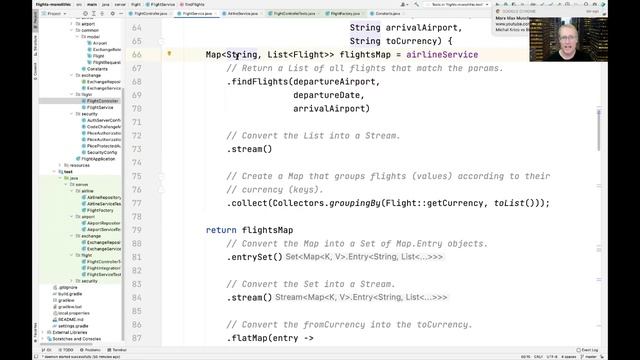
Task: Click findFlights breadcrumb in navigation bar
Action: pos(193,4)
